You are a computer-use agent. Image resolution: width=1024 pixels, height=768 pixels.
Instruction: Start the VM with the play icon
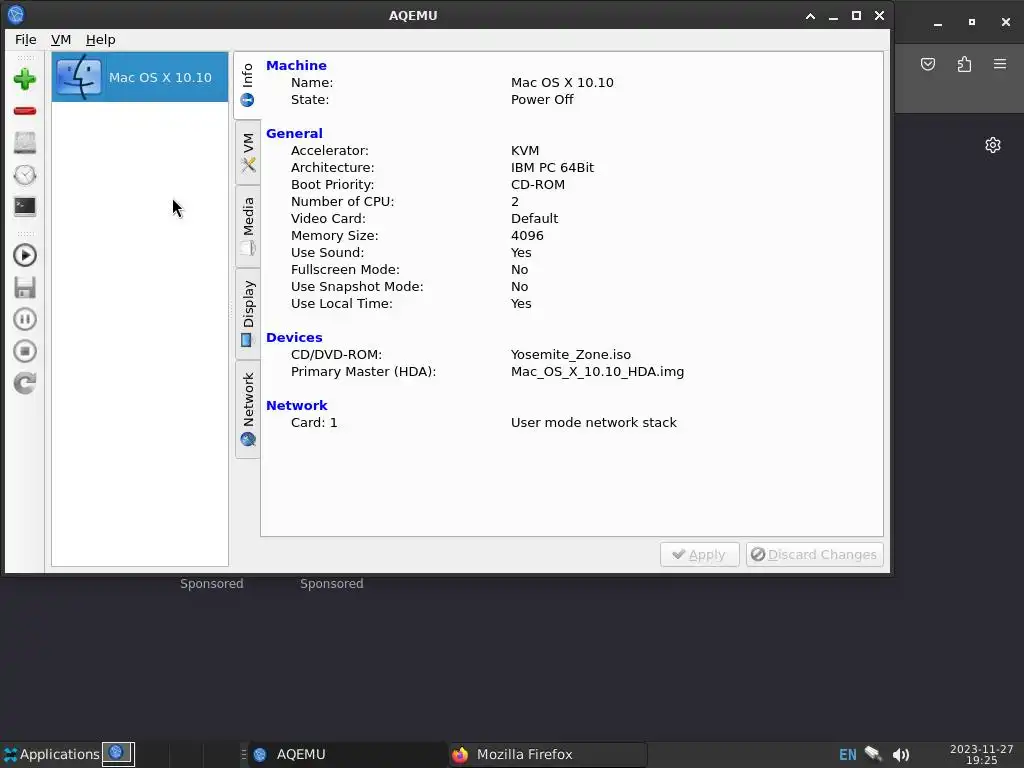[25, 255]
